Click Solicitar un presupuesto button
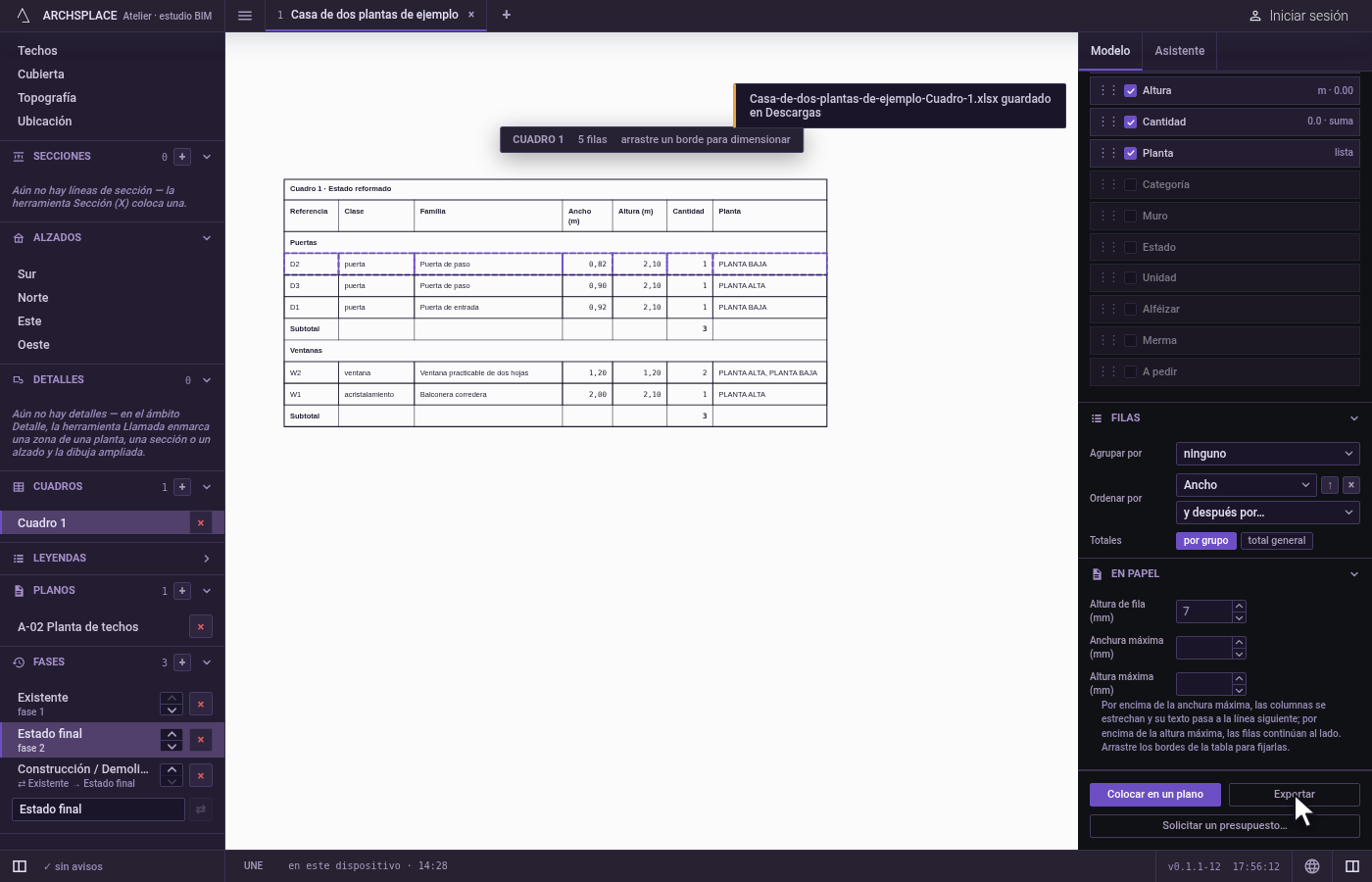The image size is (1372, 882). pyautogui.click(x=1225, y=826)
